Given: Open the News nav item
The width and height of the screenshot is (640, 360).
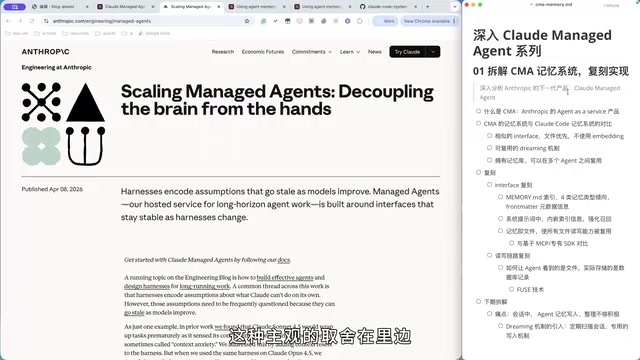Looking at the screenshot, I should (x=375, y=52).
